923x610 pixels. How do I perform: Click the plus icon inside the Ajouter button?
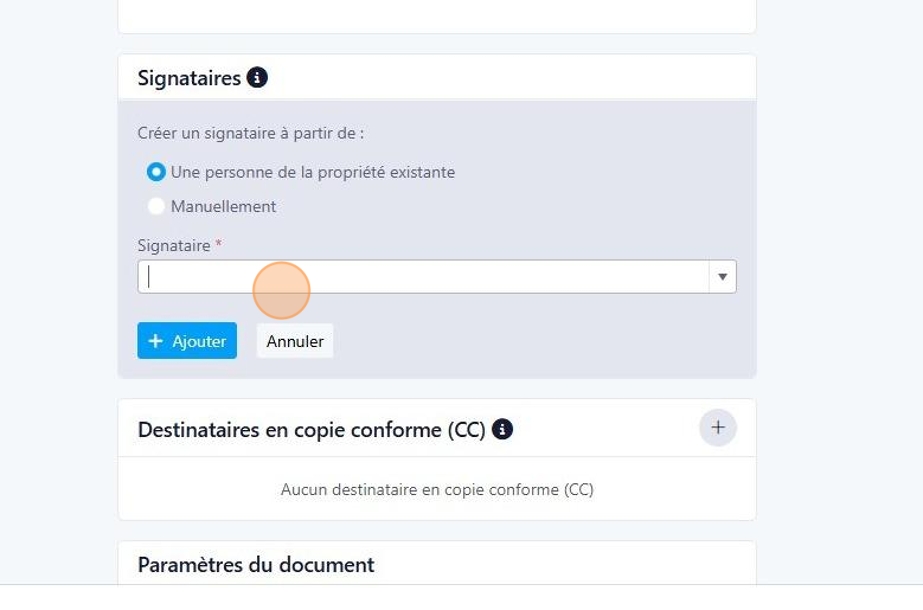pyautogui.click(x=155, y=341)
